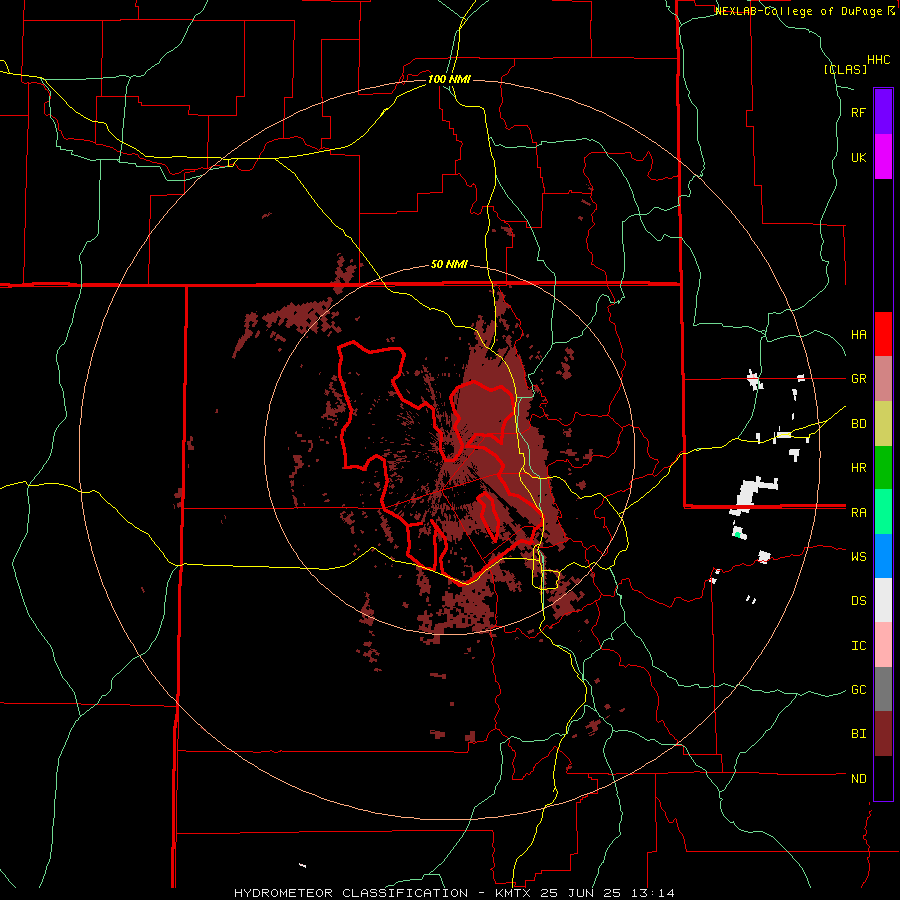This screenshot has width=900, height=900.
Task: Click the IC pink legend swatch
Action: click(x=883, y=645)
